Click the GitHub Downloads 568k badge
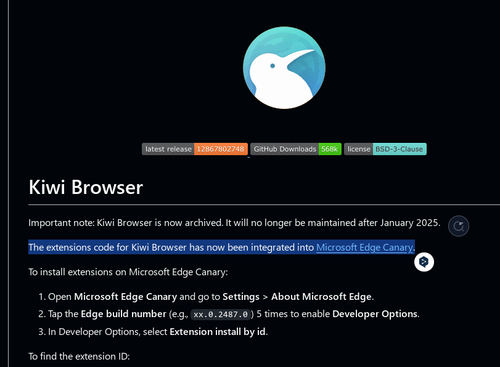Screen dimensions: 500x367 [296, 149]
